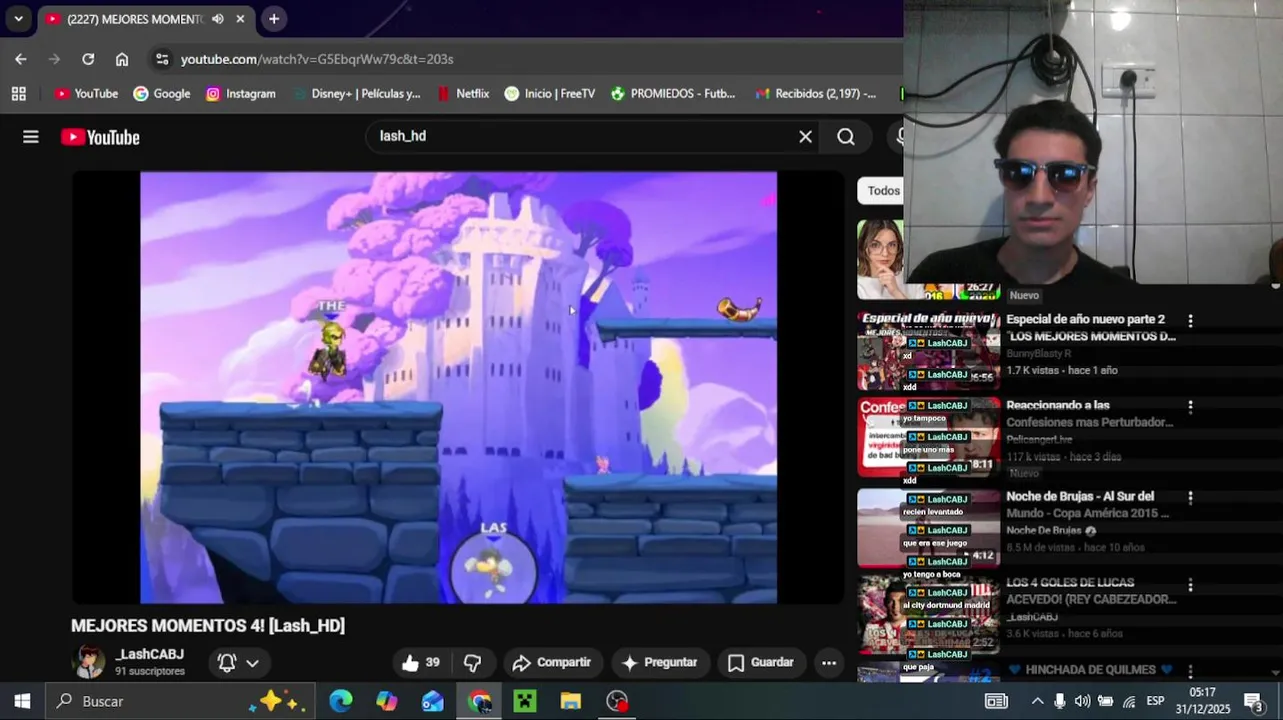This screenshot has height=720, width=1283.
Task: Reload the current page
Action: tap(88, 59)
